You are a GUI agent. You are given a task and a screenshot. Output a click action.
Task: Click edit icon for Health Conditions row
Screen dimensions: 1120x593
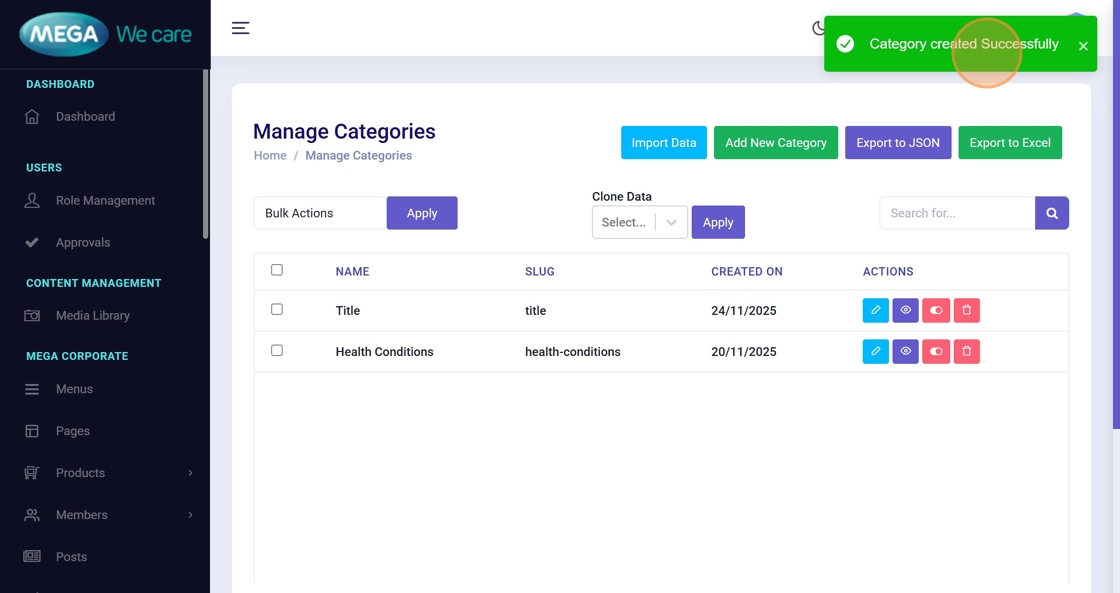[875, 352]
